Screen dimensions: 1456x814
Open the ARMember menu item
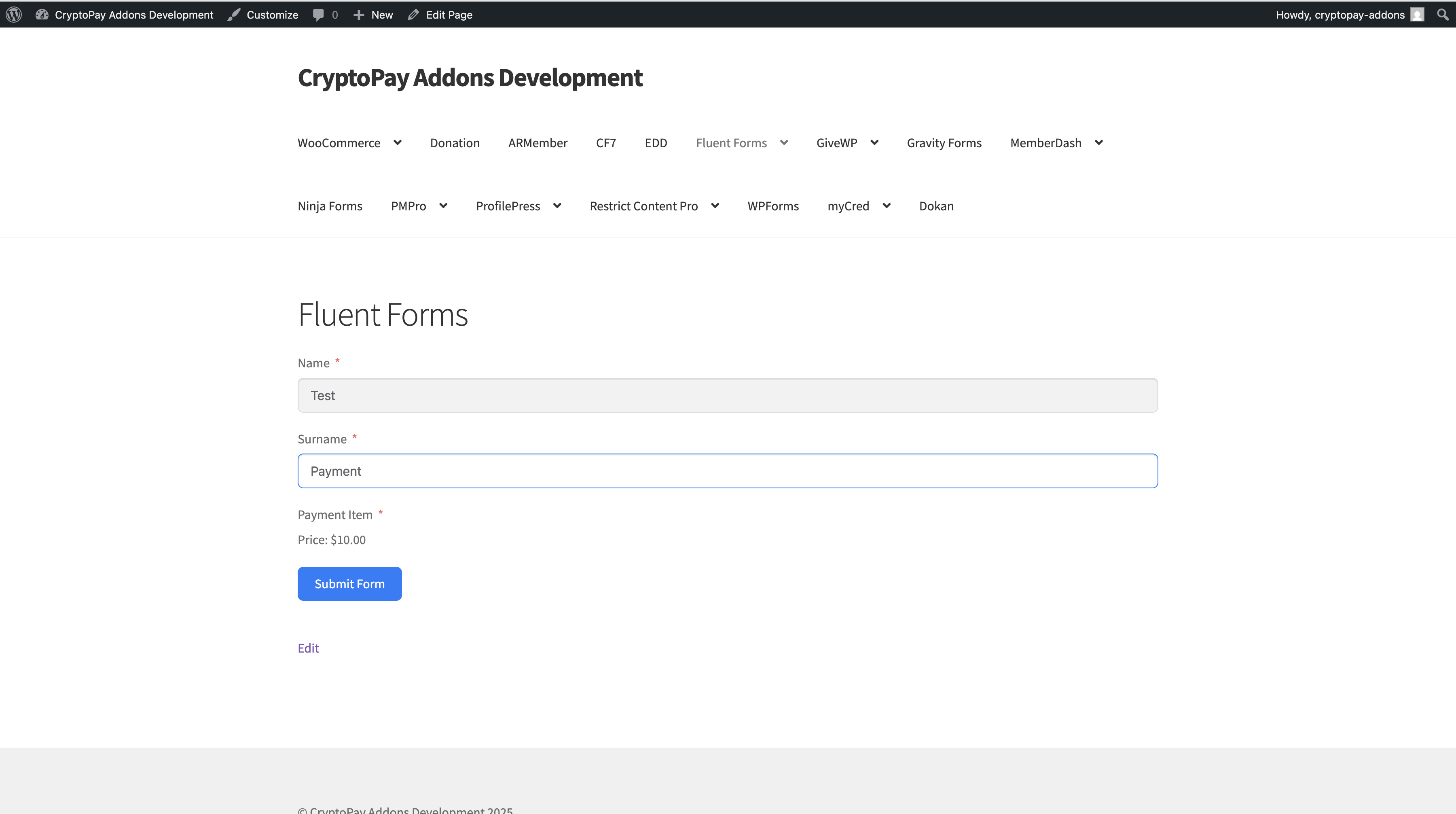pos(538,143)
